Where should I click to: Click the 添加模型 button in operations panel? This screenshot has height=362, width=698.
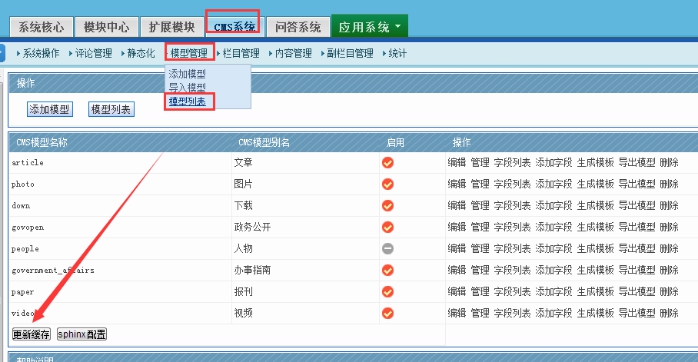pos(49,109)
